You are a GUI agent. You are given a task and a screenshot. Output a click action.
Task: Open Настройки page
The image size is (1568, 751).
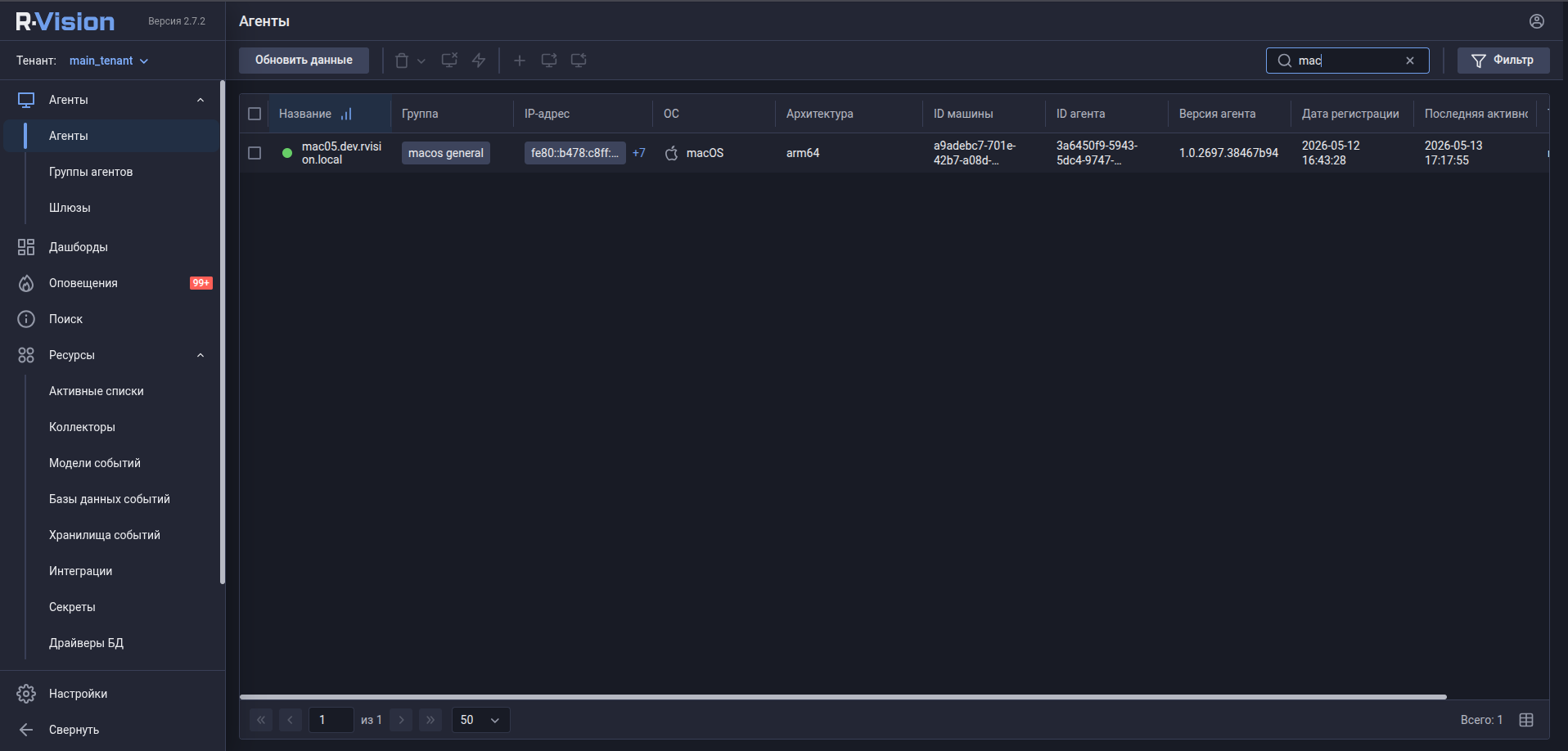(78, 694)
